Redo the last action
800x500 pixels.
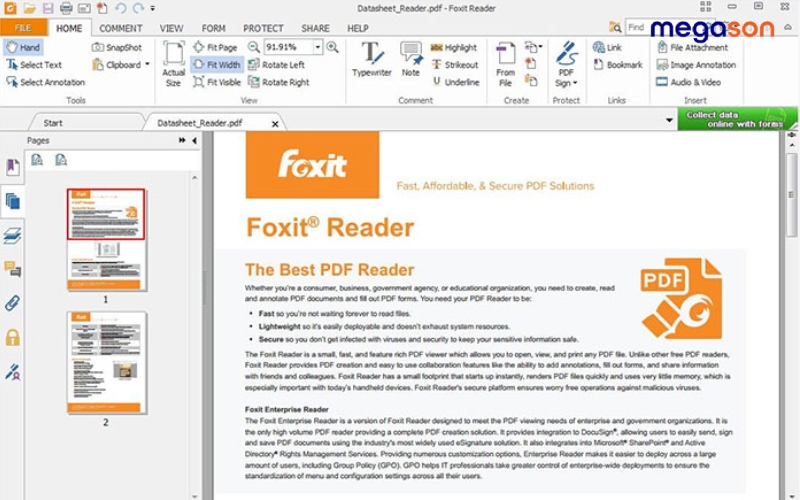click(x=138, y=8)
